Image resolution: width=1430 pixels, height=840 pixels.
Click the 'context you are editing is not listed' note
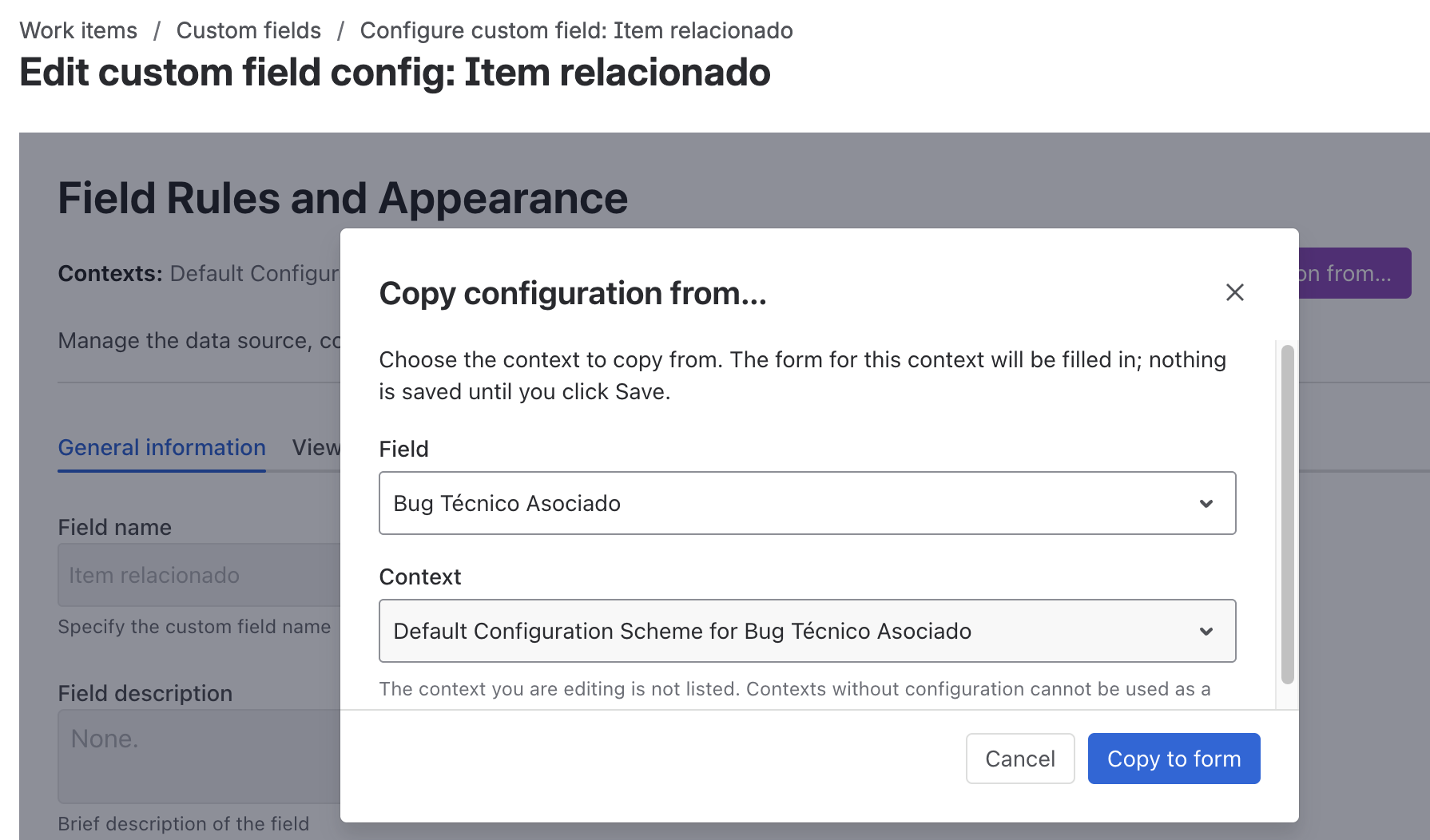pyautogui.click(x=795, y=689)
